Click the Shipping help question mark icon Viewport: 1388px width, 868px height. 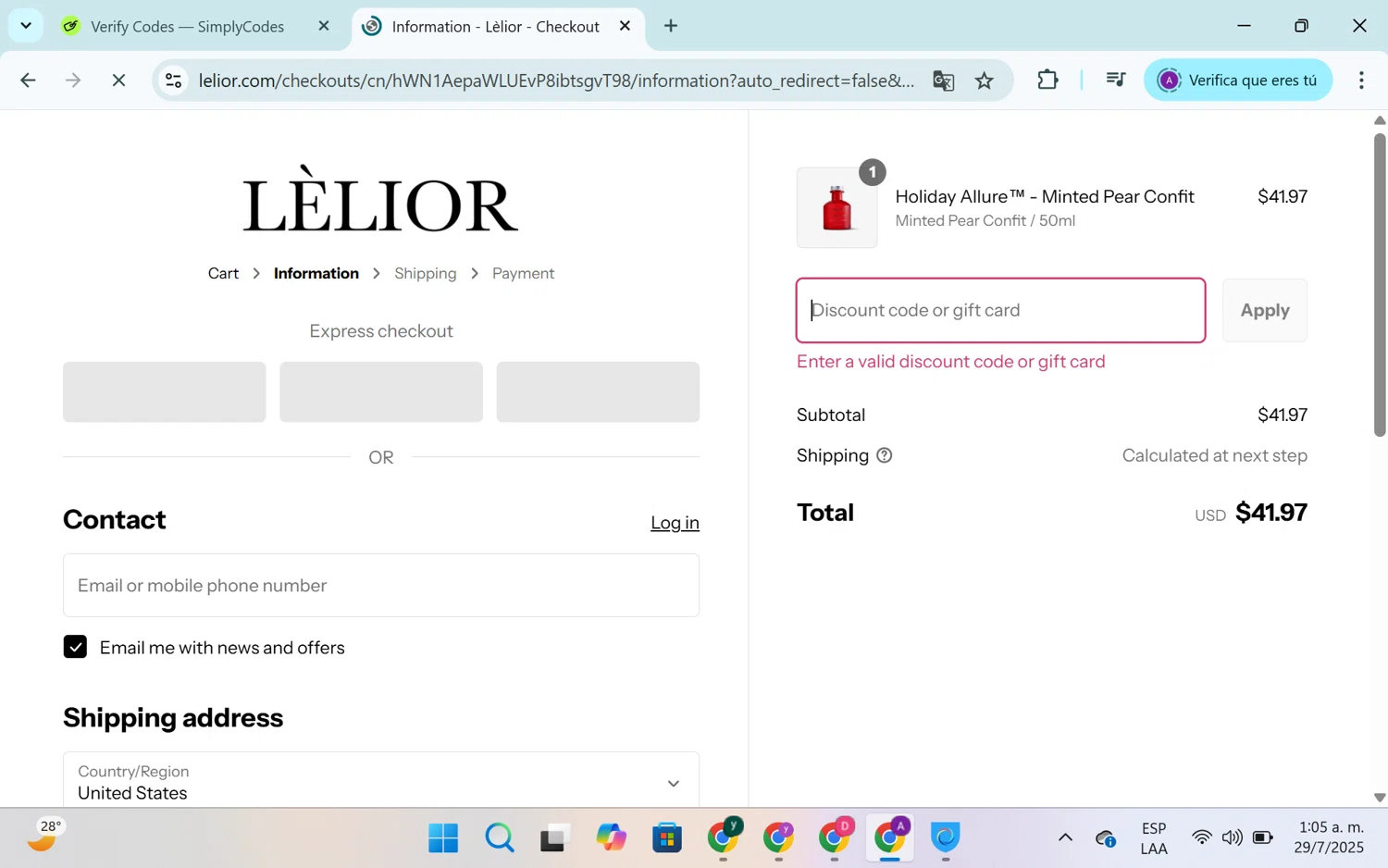tap(885, 455)
